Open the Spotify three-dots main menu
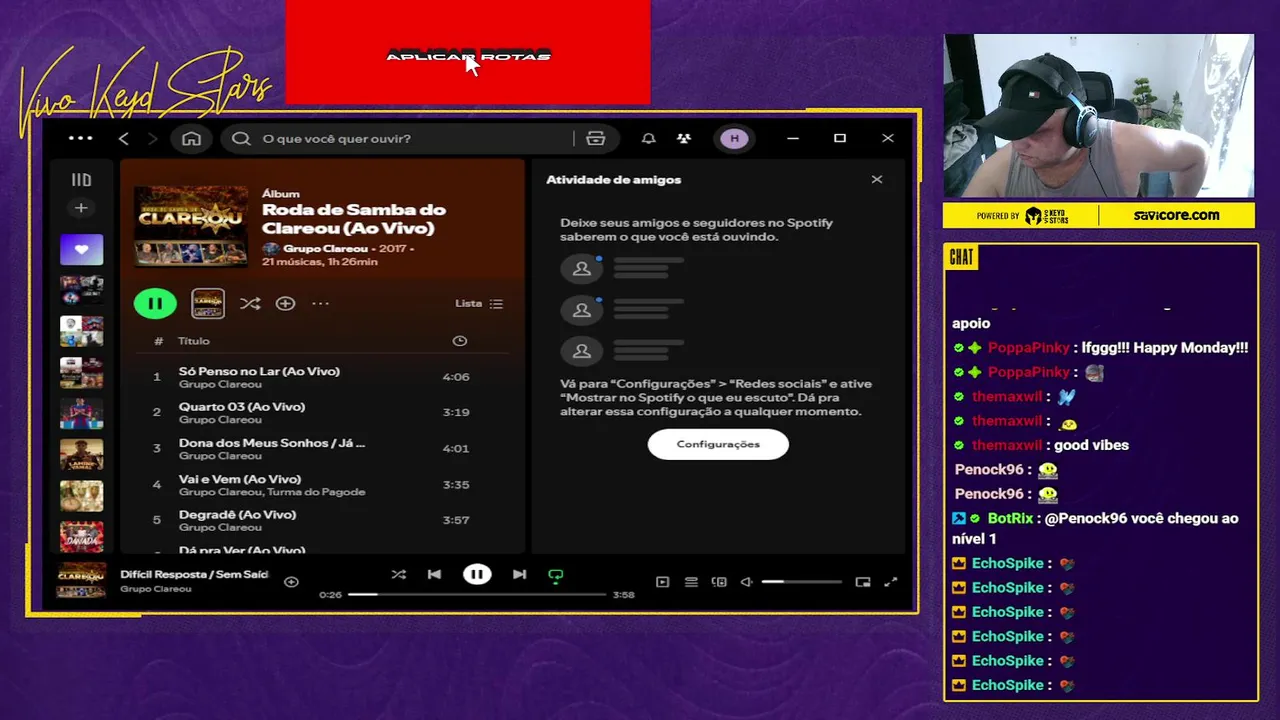Screen dimensions: 1280x720 pos(80,139)
